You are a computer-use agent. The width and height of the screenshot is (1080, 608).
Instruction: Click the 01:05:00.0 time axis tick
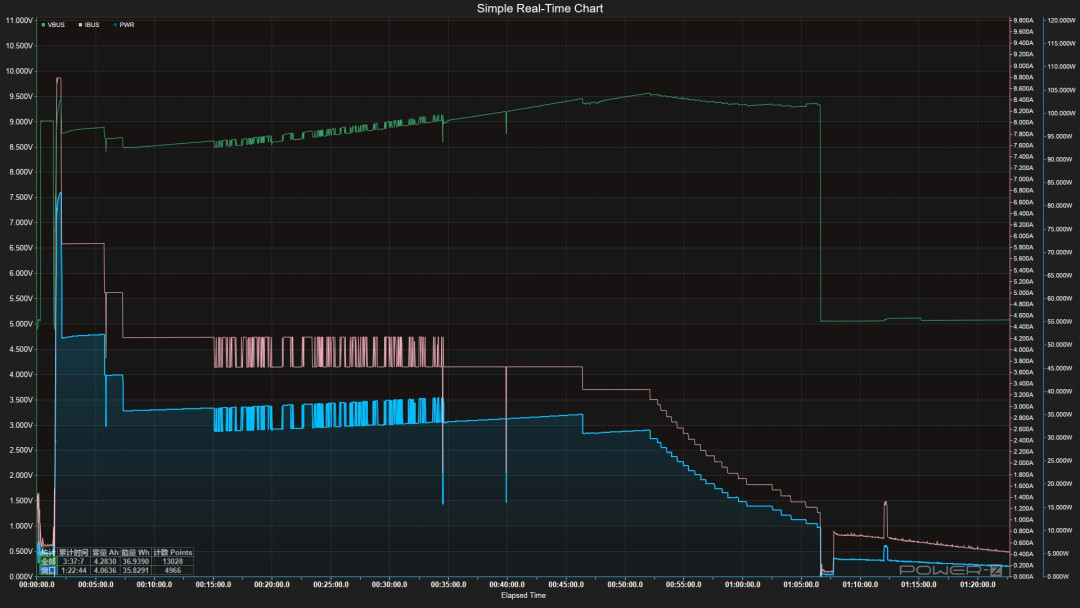[x=801, y=585]
